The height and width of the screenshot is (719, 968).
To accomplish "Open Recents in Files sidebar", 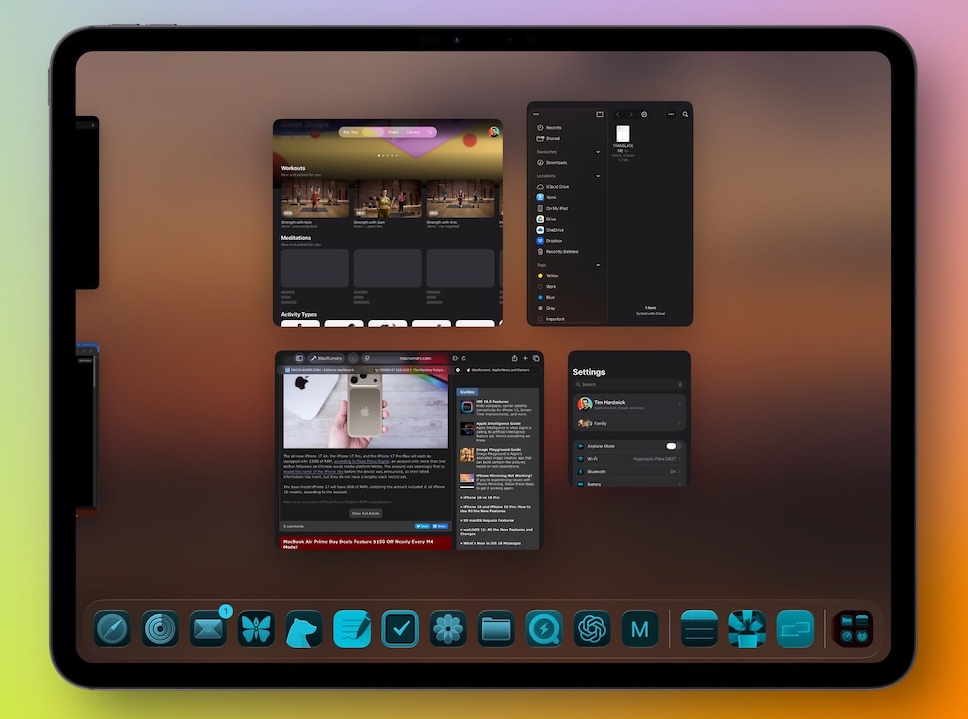I will point(552,128).
